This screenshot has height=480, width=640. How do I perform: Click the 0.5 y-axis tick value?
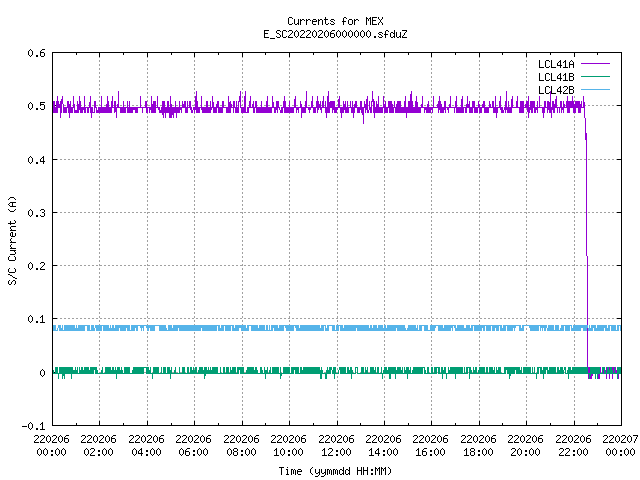pyautogui.click(x=36, y=106)
